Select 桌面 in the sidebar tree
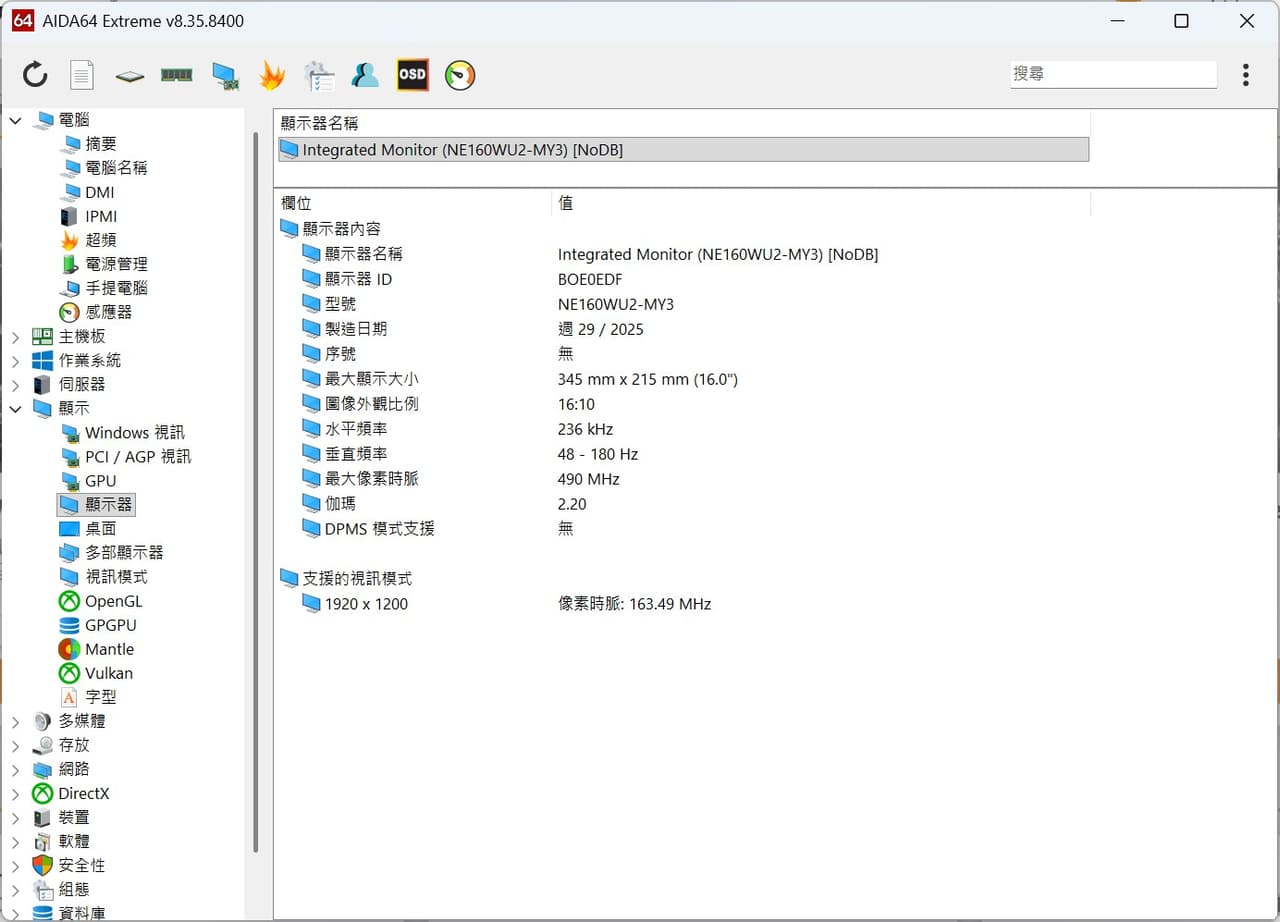 (x=101, y=529)
